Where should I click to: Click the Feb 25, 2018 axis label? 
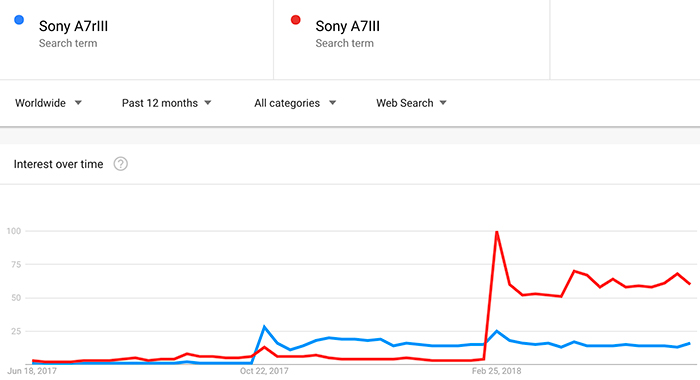(x=496, y=371)
